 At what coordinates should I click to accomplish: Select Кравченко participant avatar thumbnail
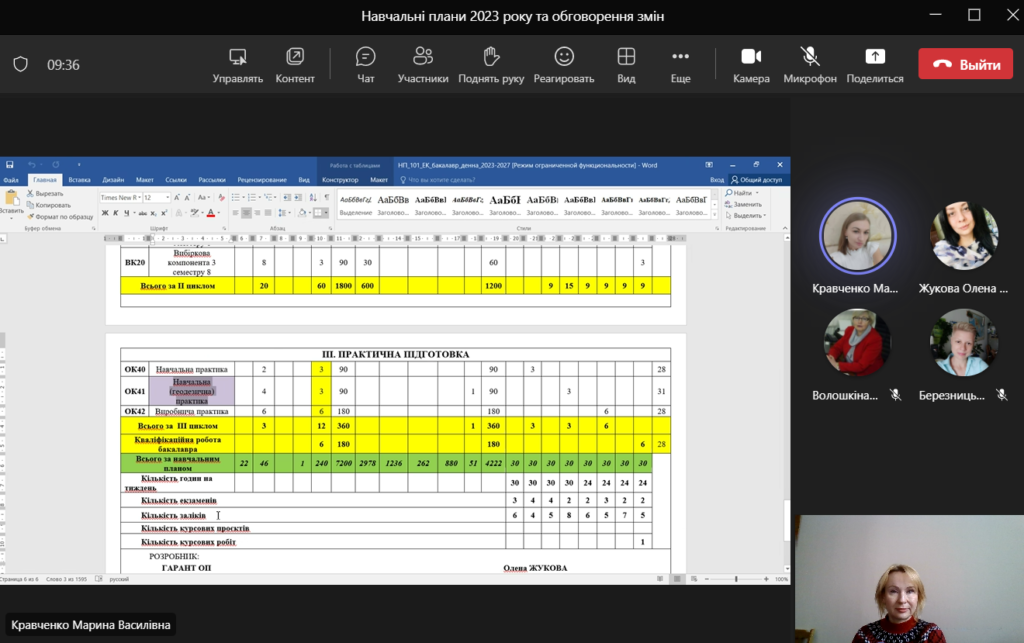tap(857, 236)
